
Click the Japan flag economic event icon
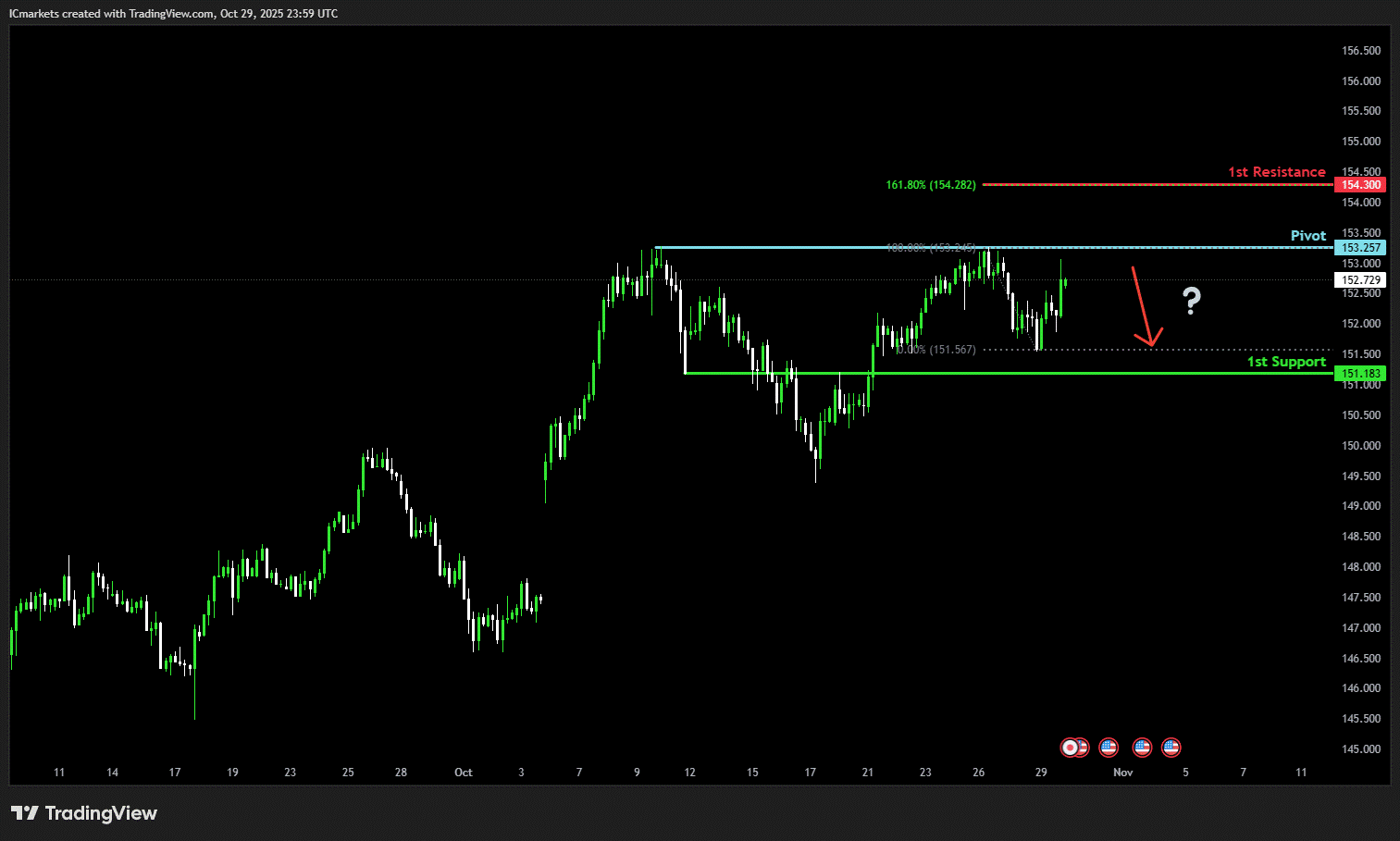pos(1069,748)
